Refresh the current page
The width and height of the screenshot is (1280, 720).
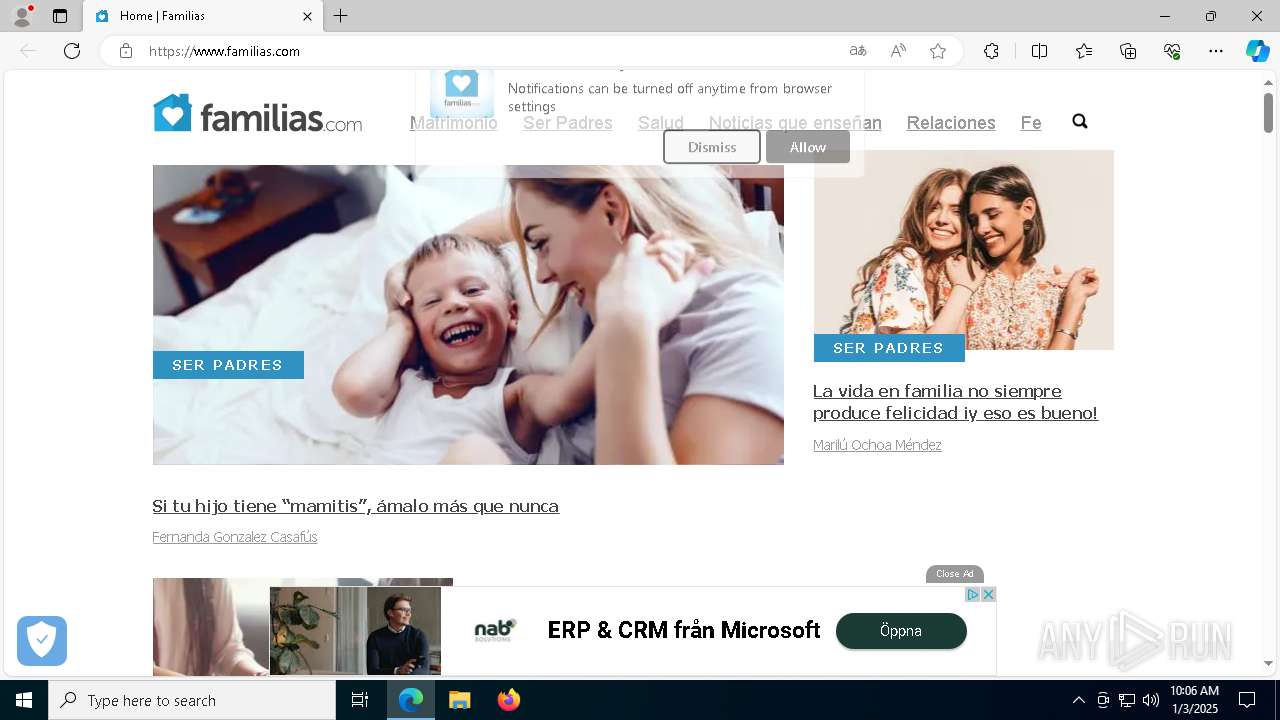point(72,51)
